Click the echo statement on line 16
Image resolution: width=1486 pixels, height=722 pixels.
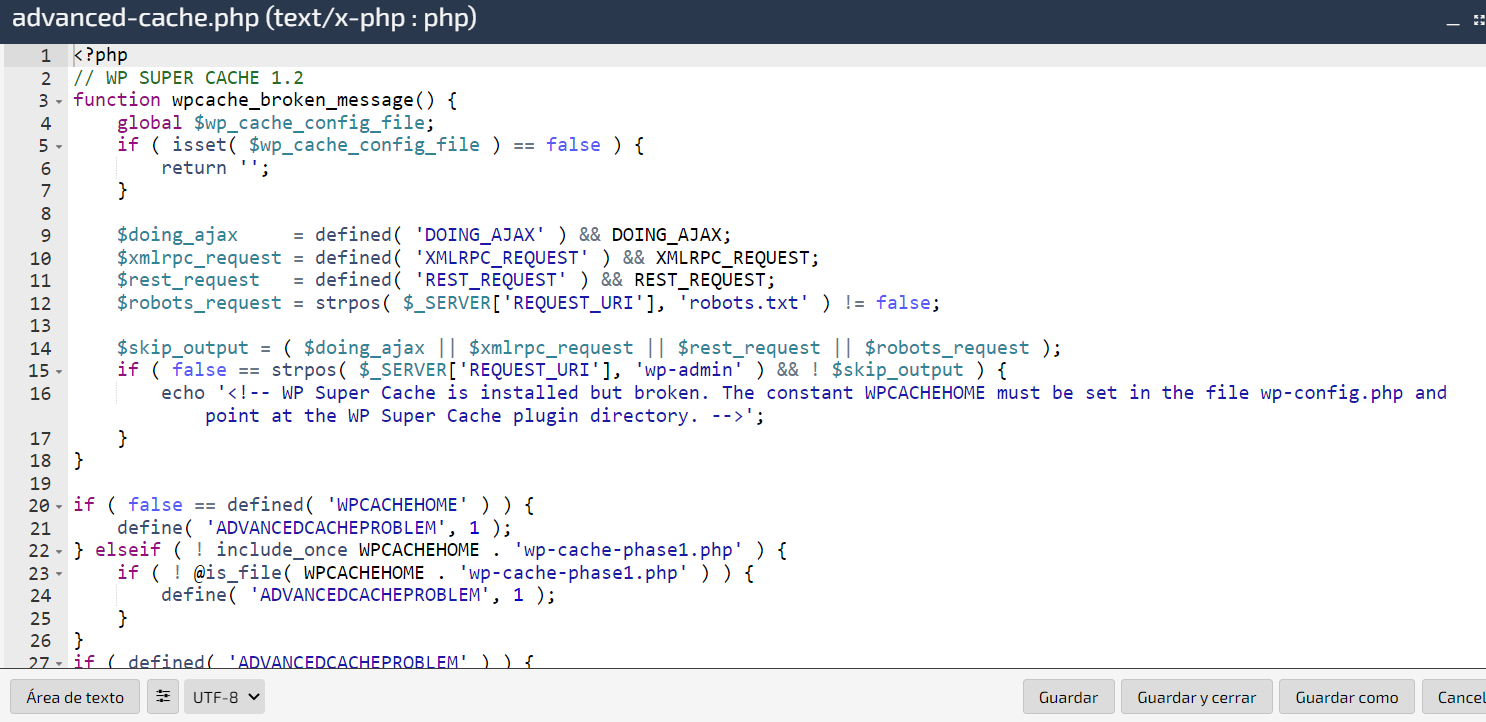point(182,393)
